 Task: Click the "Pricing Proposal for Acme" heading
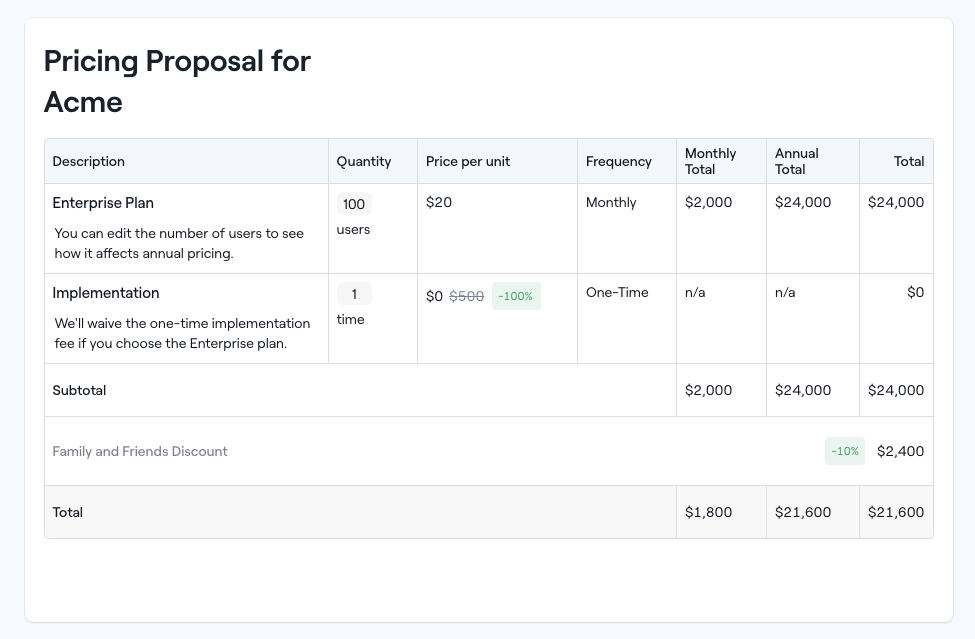pyautogui.click(x=176, y=81)
